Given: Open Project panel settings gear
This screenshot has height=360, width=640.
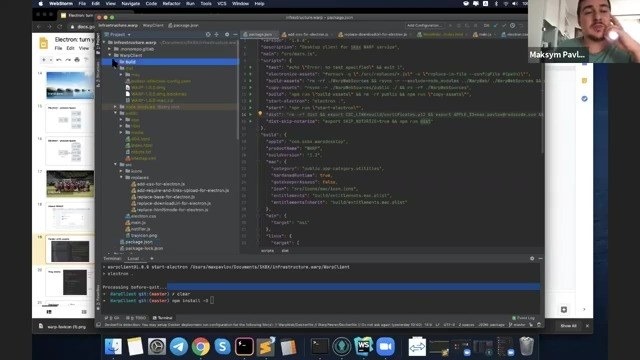Looking at the screenshot, I should point(227,35).
